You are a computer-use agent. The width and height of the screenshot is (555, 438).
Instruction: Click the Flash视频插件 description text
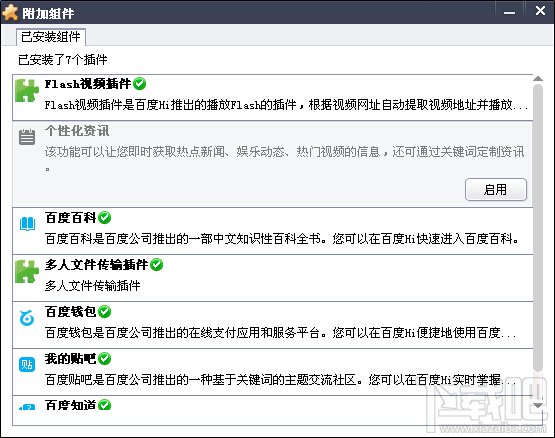(286, 105)
